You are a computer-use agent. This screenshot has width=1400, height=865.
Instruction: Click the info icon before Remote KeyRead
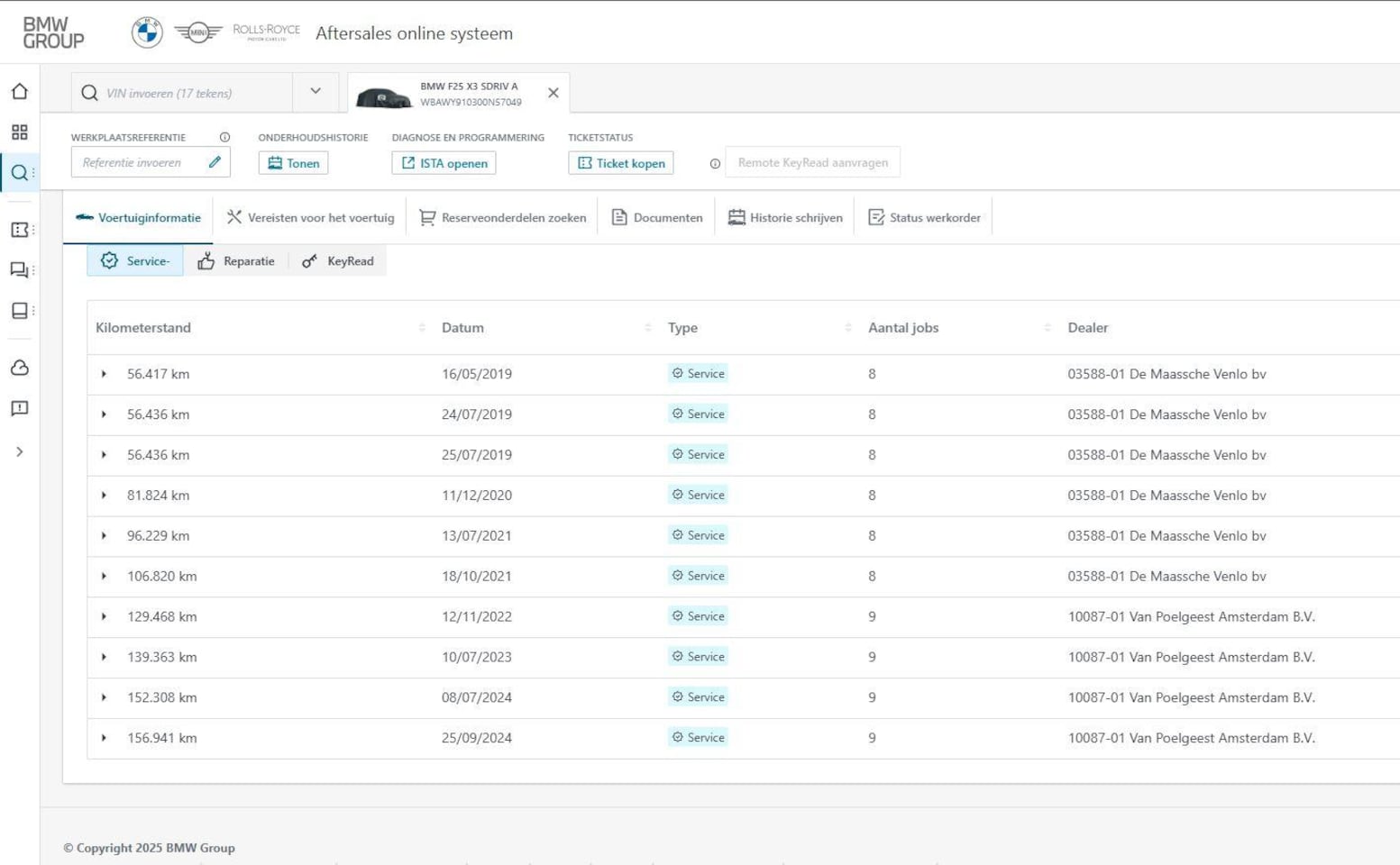(x=715, y=164)
